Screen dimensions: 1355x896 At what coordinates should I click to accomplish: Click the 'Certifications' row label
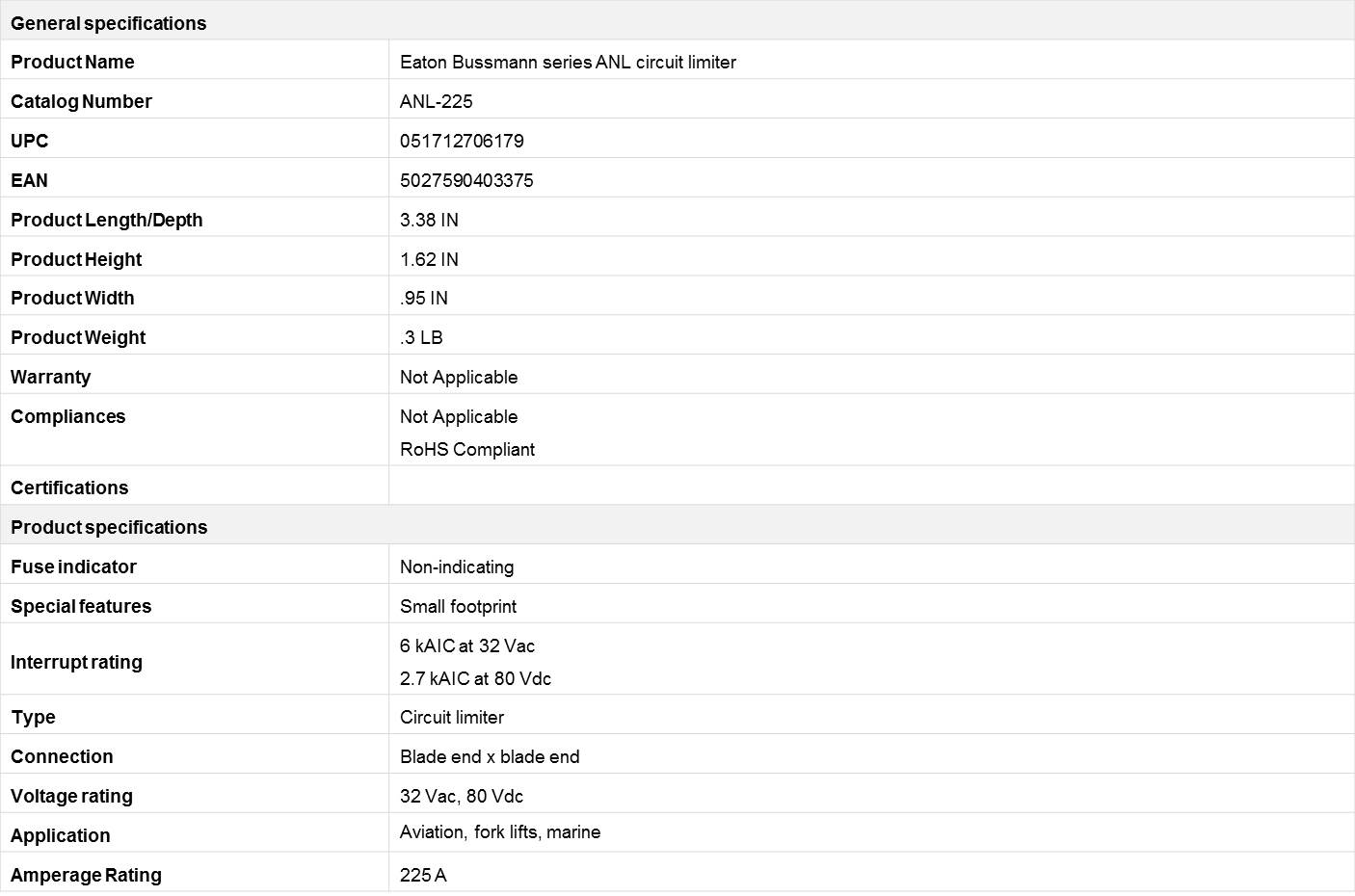(69, 488)
